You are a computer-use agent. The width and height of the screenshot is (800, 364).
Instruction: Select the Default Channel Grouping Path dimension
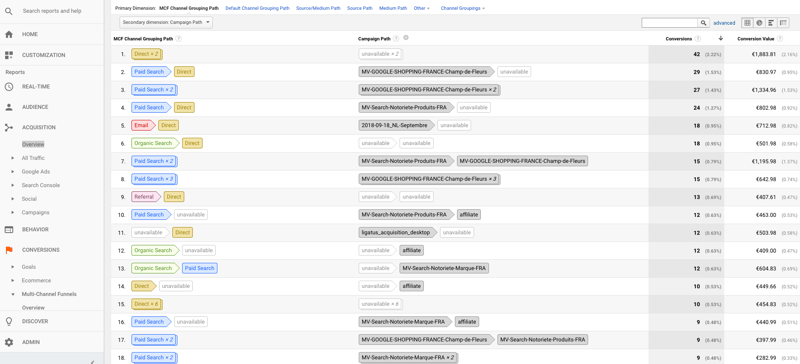(258, 8)
